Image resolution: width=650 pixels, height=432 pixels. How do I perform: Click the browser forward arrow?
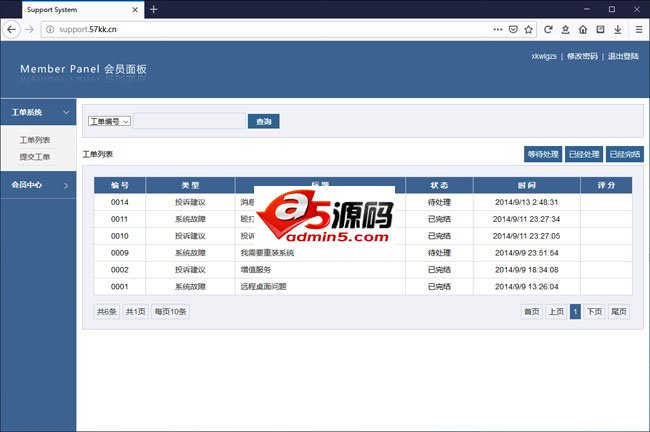tap(29, 29)
